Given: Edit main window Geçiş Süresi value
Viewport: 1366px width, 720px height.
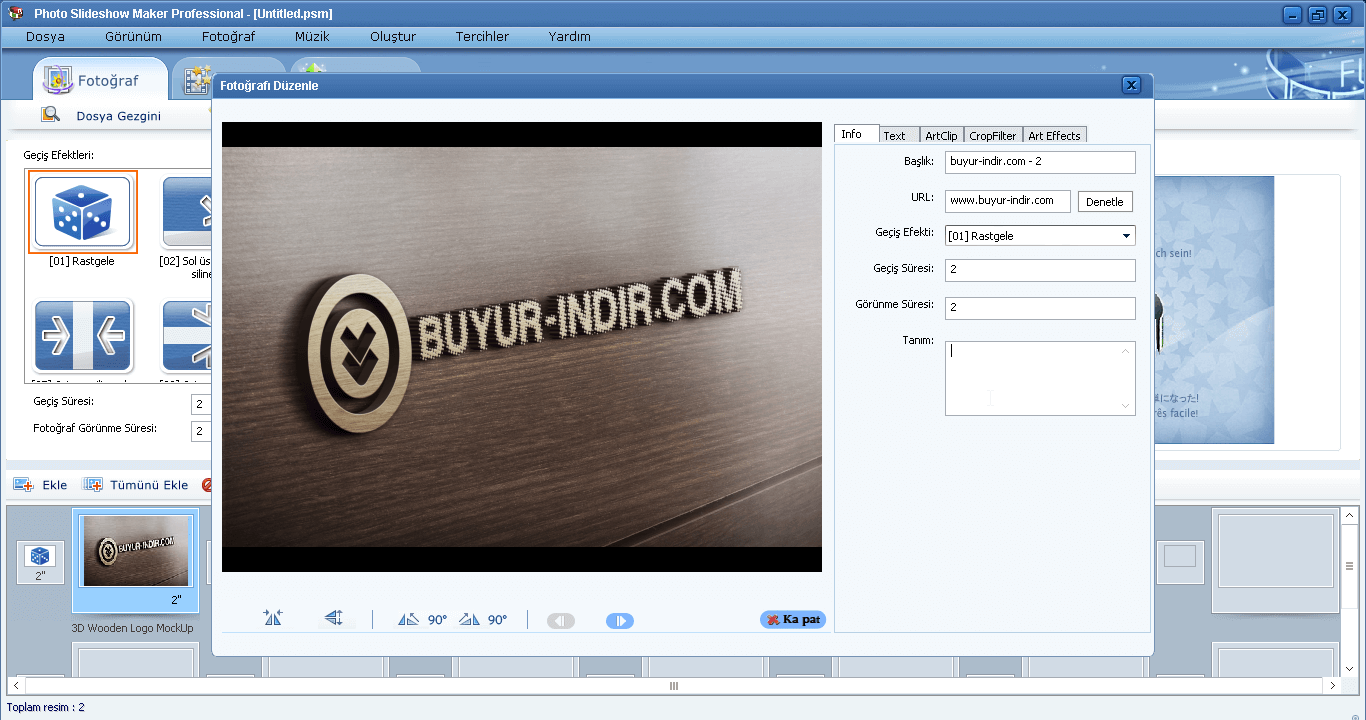Looking at the screenshot, I should [201, 404].
